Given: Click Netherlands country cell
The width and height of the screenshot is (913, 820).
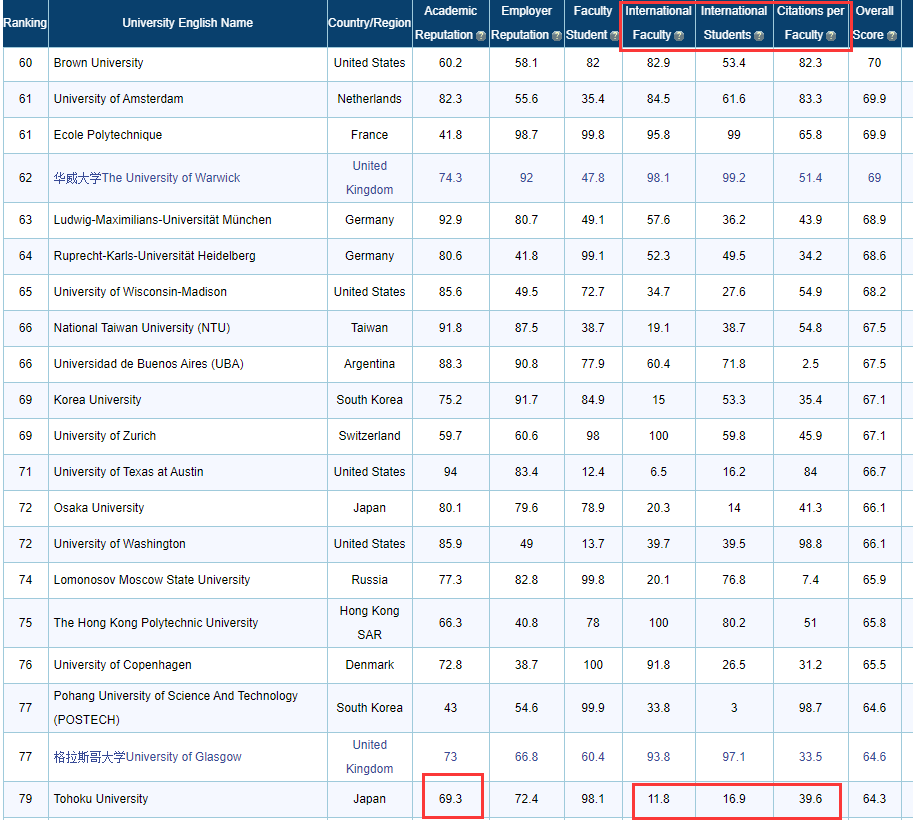Looking at the screenshot, I should click(x=369, y=99).
